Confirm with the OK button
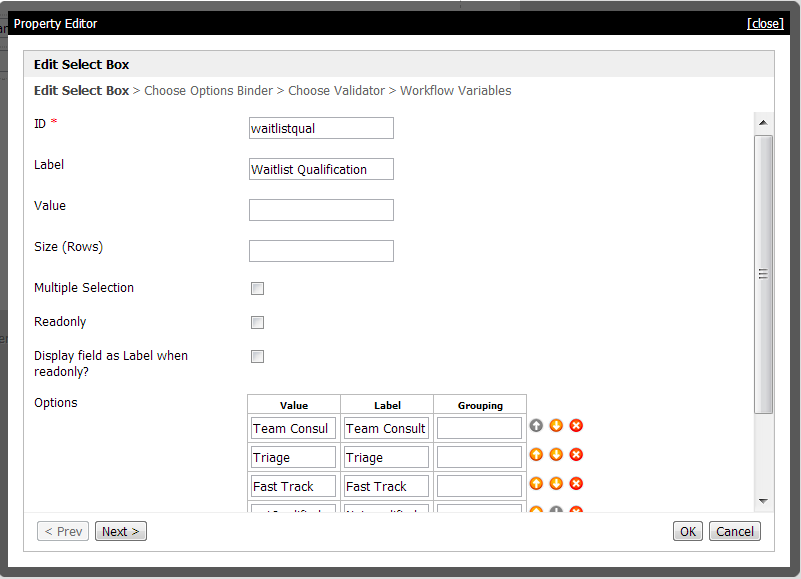 click(x=688, y=531)
